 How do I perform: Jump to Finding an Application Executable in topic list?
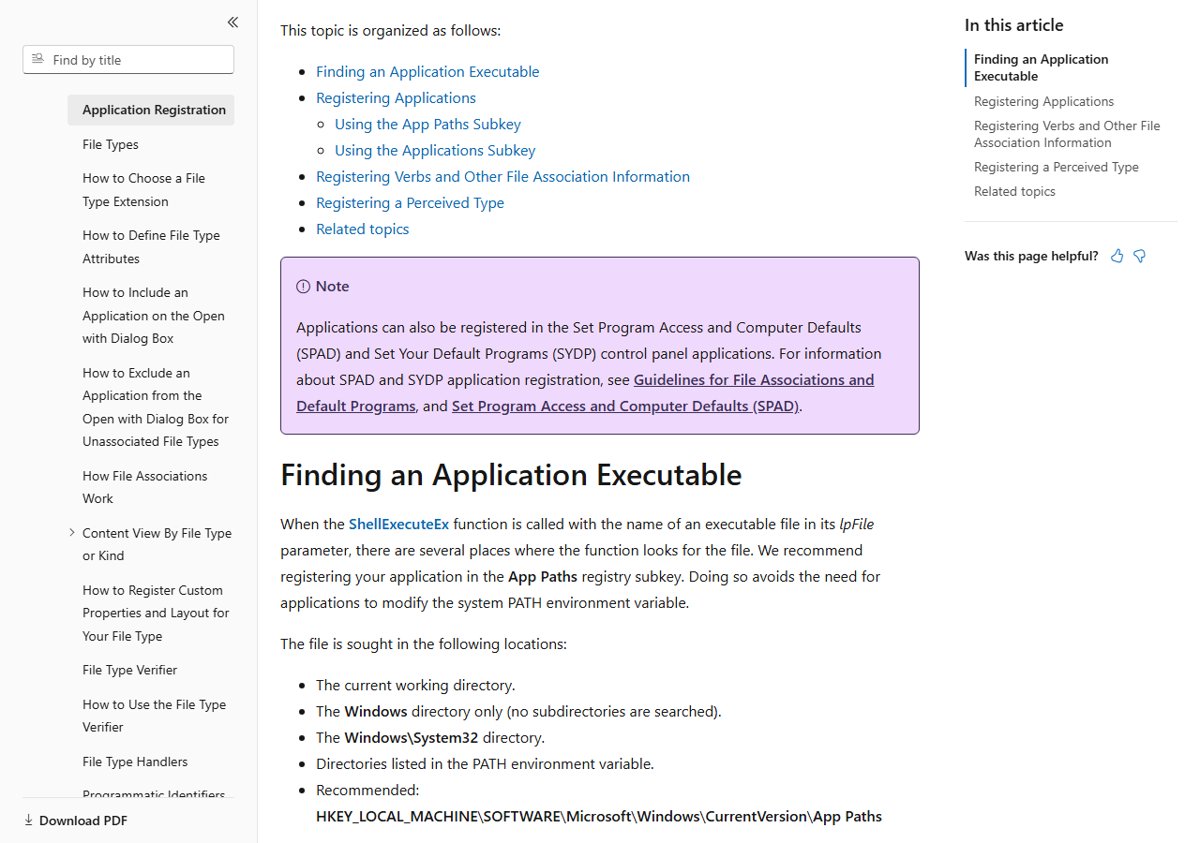427,72
